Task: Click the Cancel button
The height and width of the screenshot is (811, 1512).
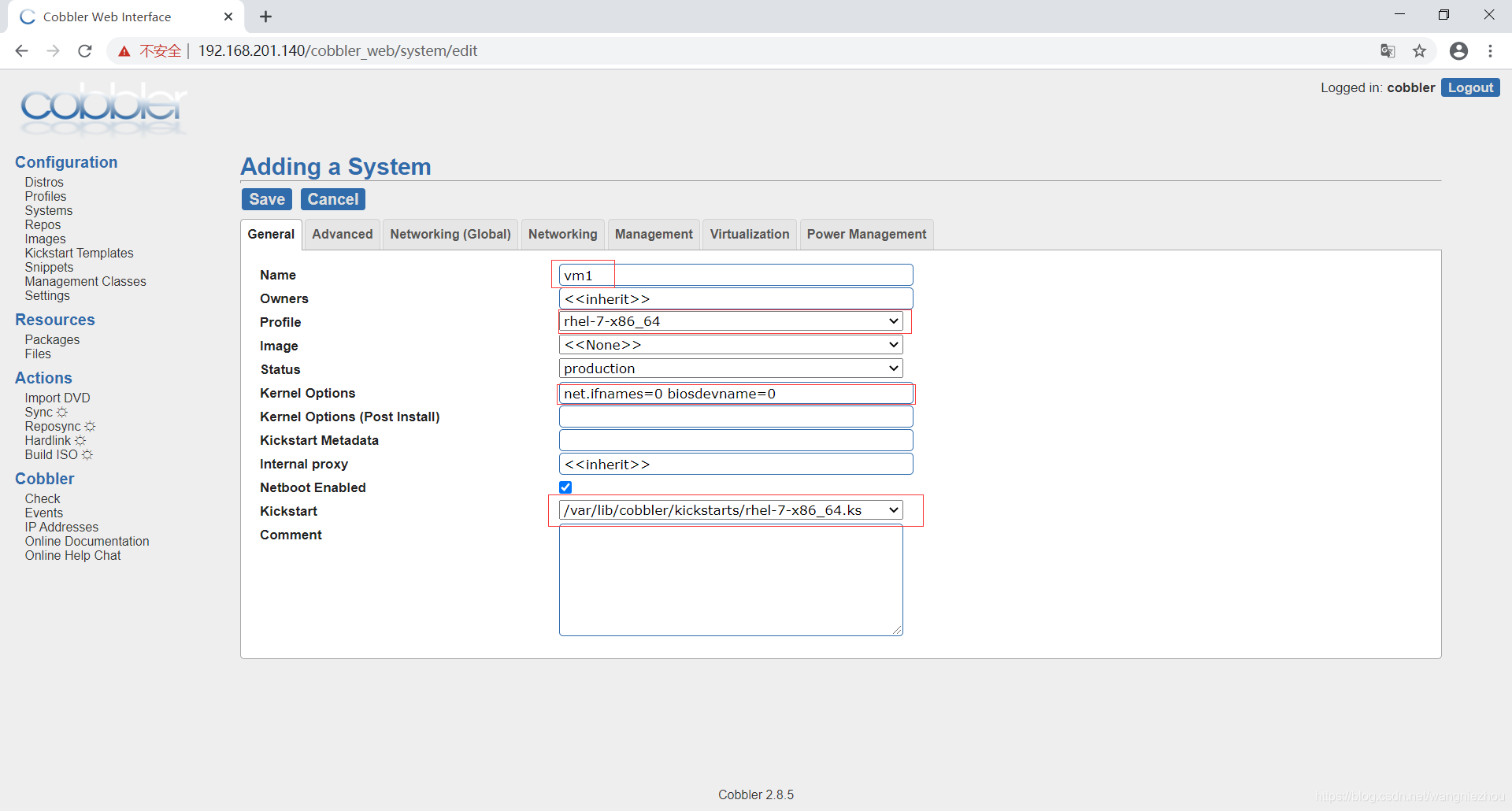Action: (333, 199)
